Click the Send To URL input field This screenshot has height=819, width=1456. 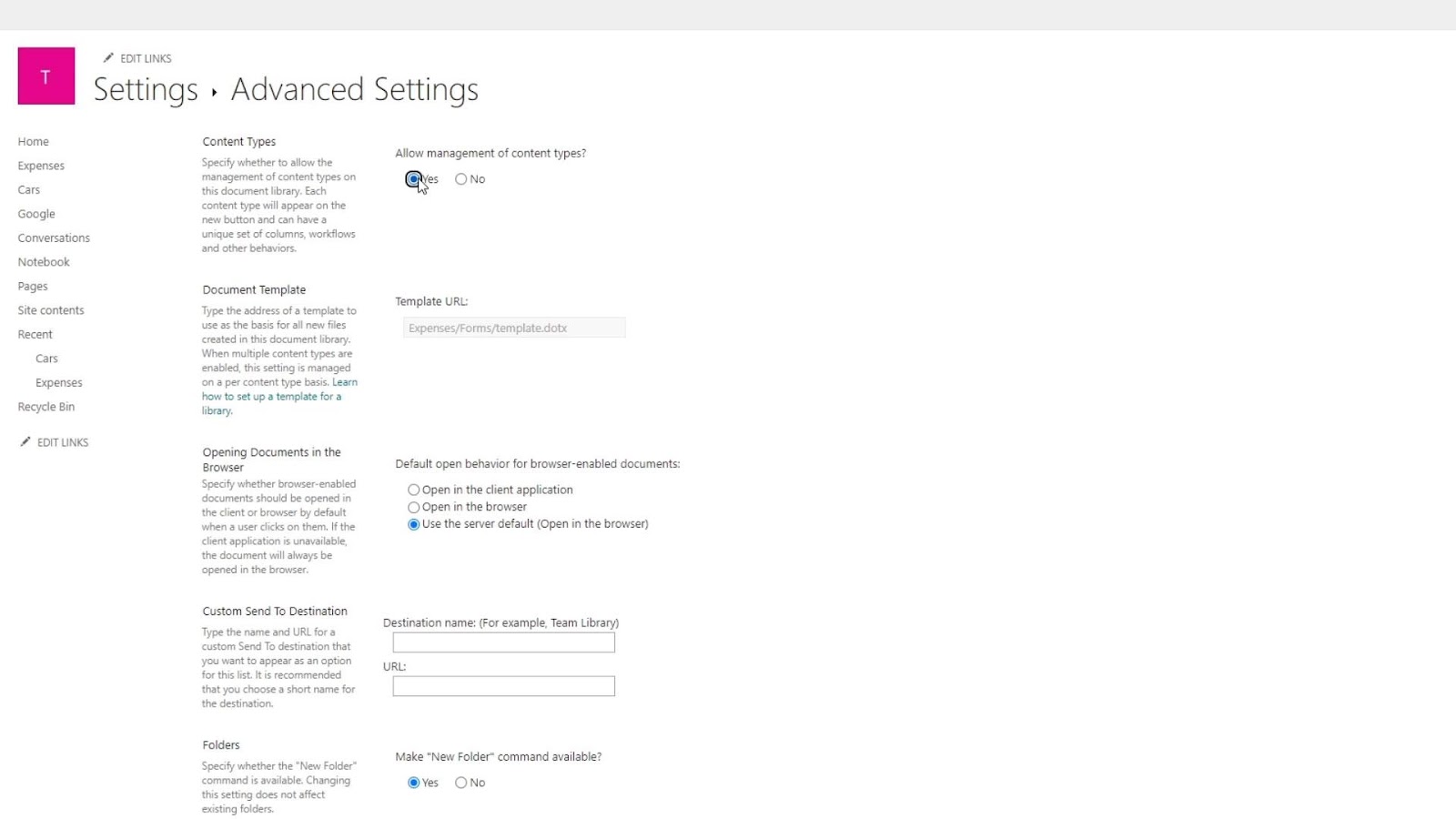pyautogui.click(x=504, y=686)
